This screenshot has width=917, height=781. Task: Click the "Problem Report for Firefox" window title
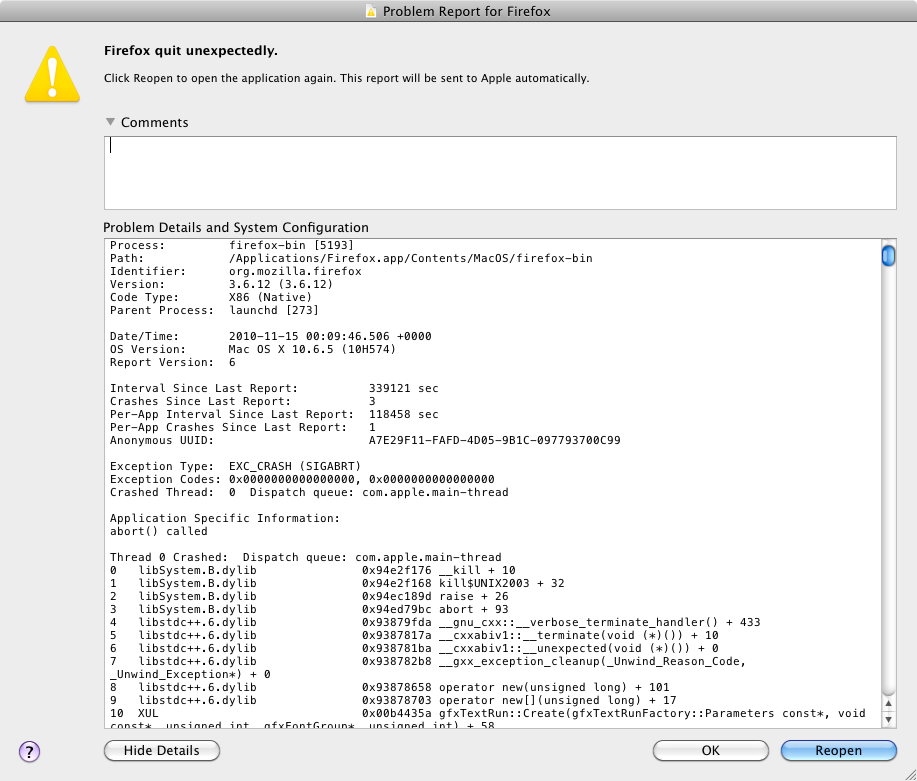point(466,12)
